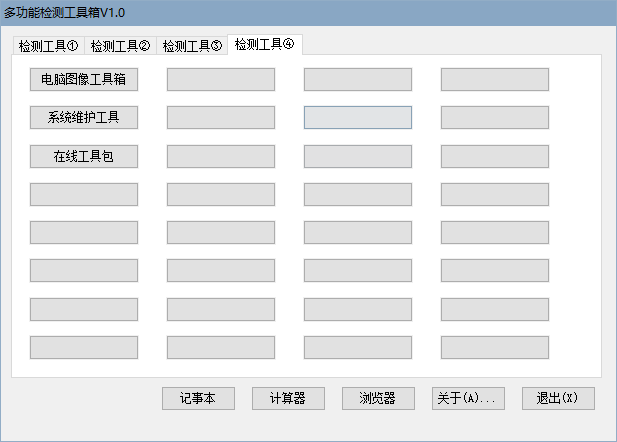617x442 pixels.
Task: Click the blank button right of 电脑图像工具箱
Action: pyautogui.click(x=221, y=79)
